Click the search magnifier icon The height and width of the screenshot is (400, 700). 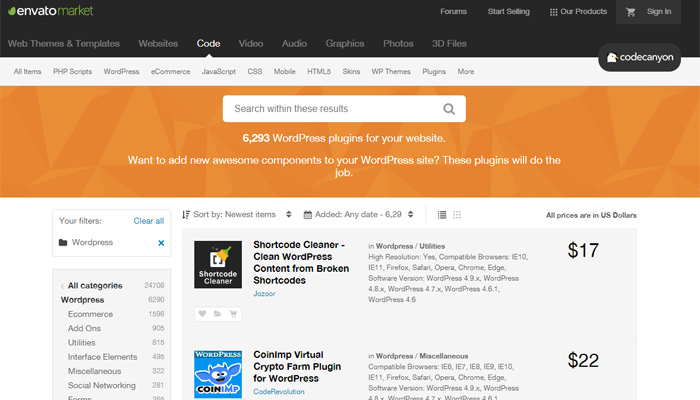point(449,109)
